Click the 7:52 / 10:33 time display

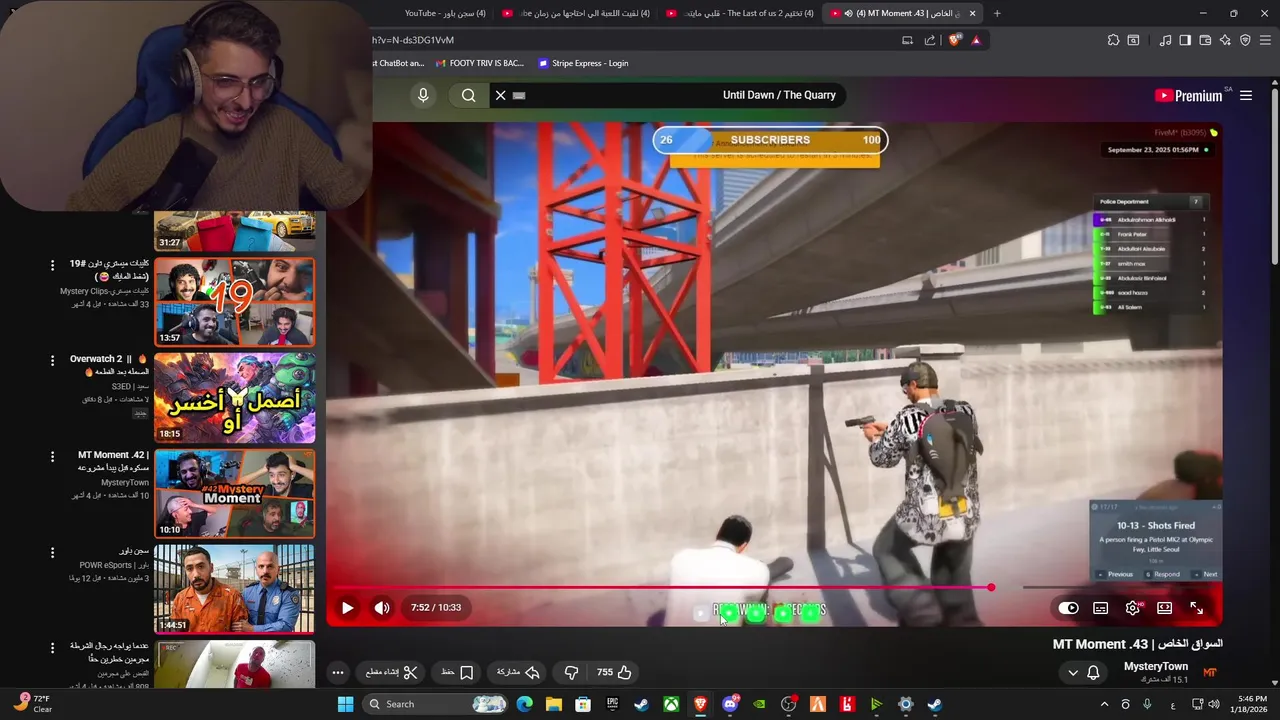point(436,607)
